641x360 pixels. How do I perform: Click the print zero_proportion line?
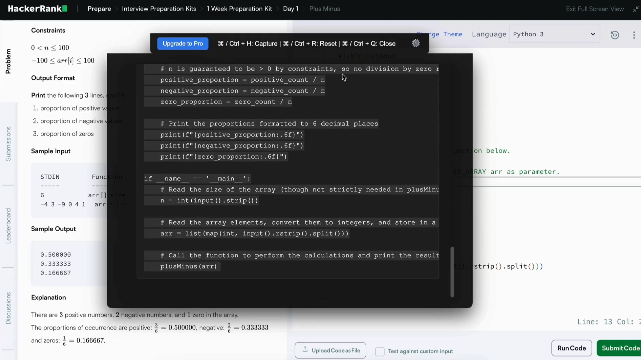coord(224,157)
